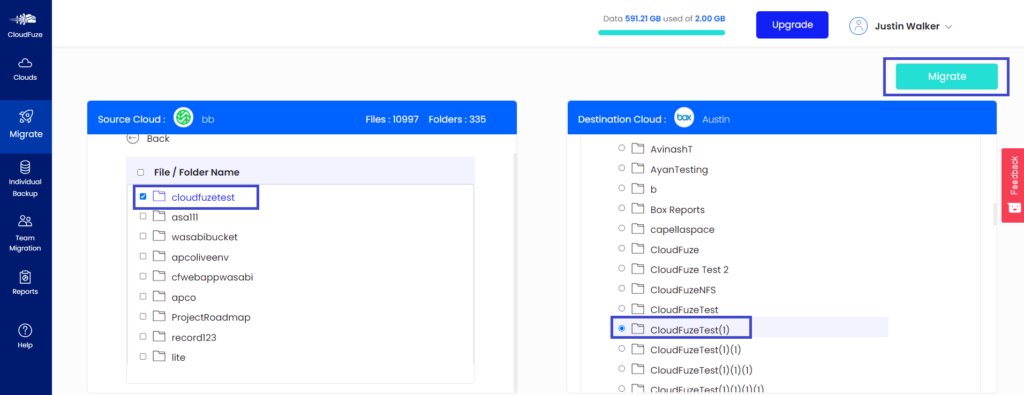Click the Folders : 335 count
The width and height of the screenshot is (1024, 395).
coord(457,119)
